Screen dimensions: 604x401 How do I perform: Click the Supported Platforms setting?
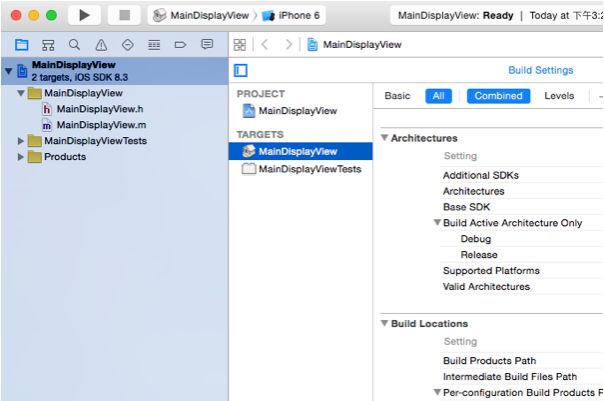pos(491,271)
